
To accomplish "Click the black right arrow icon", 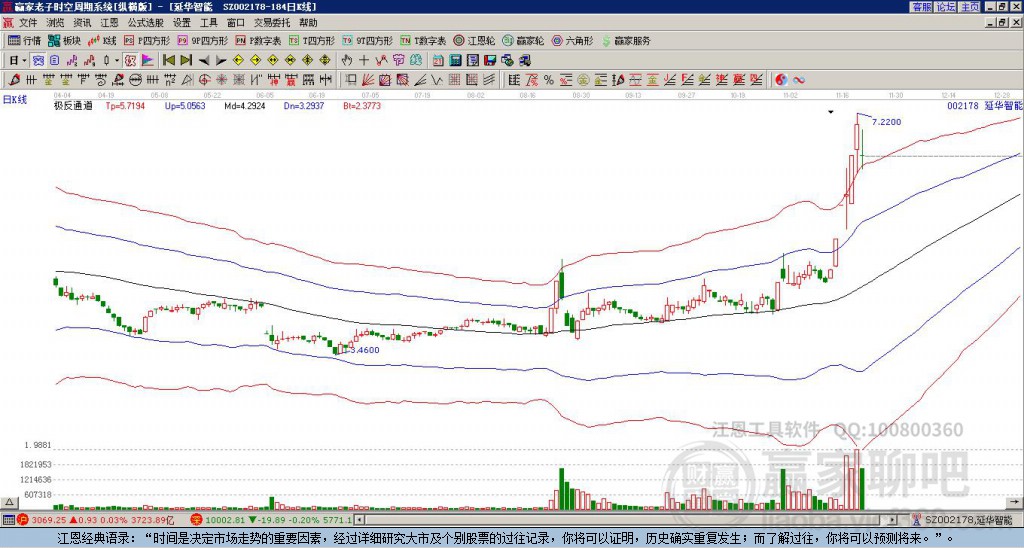I will [221, 60].
